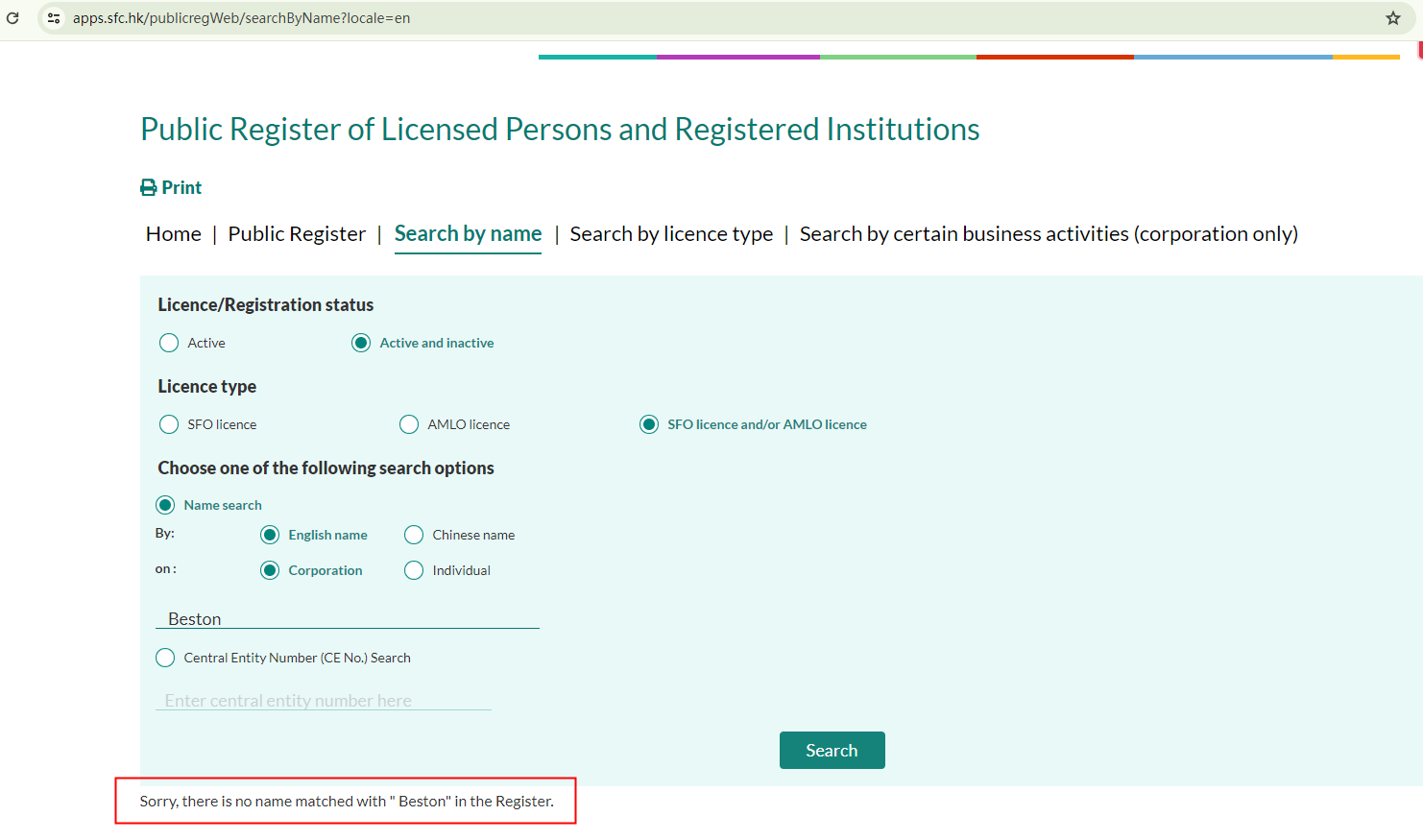Click the central entity number input field
This screenshot has height=840, width=1423.
pyautogui.click(x=324, y=700)
